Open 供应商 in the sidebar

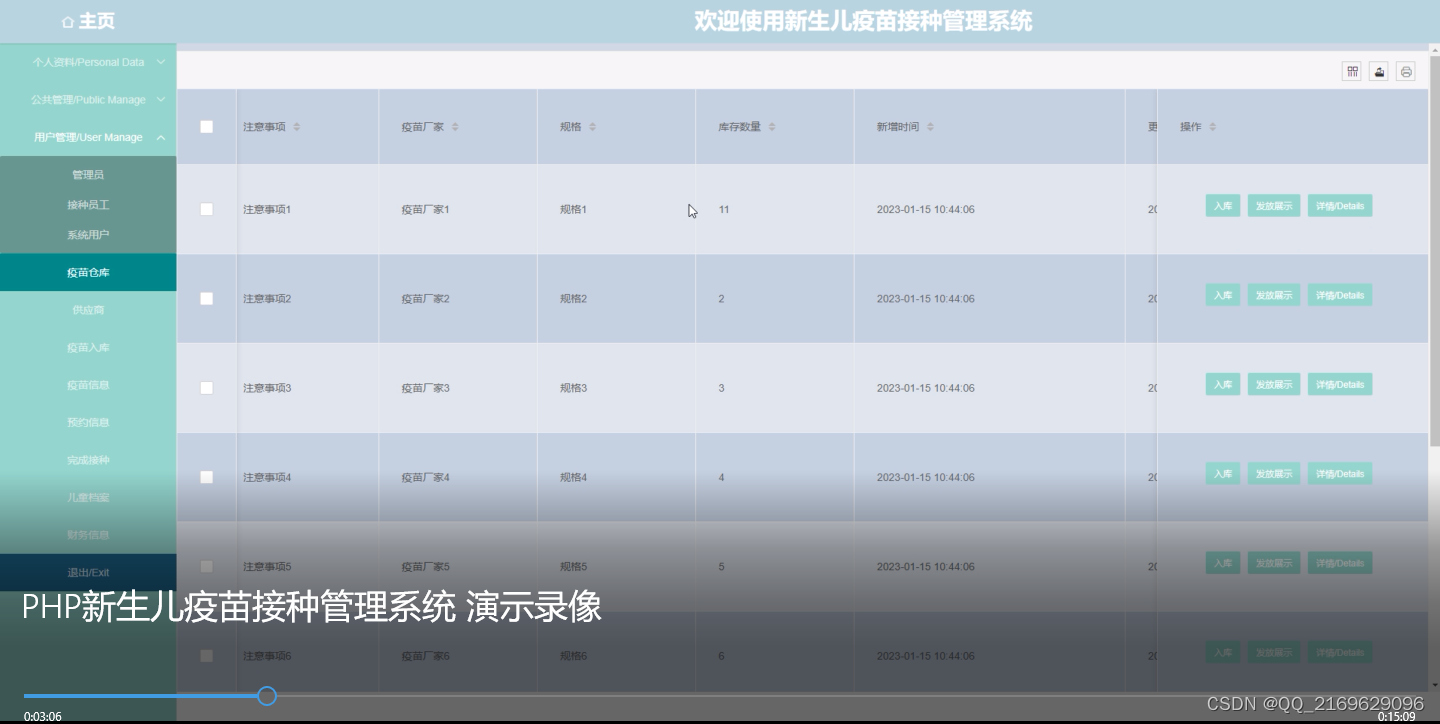tap(88, 310)
